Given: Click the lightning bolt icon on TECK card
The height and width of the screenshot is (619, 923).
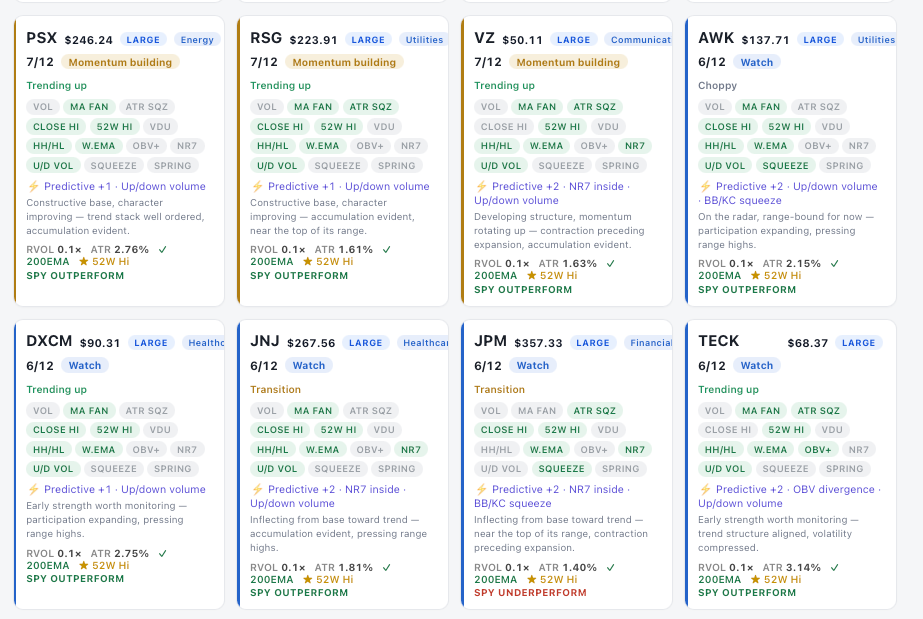Looking at the screenshot, I should [x=705, y=490].
